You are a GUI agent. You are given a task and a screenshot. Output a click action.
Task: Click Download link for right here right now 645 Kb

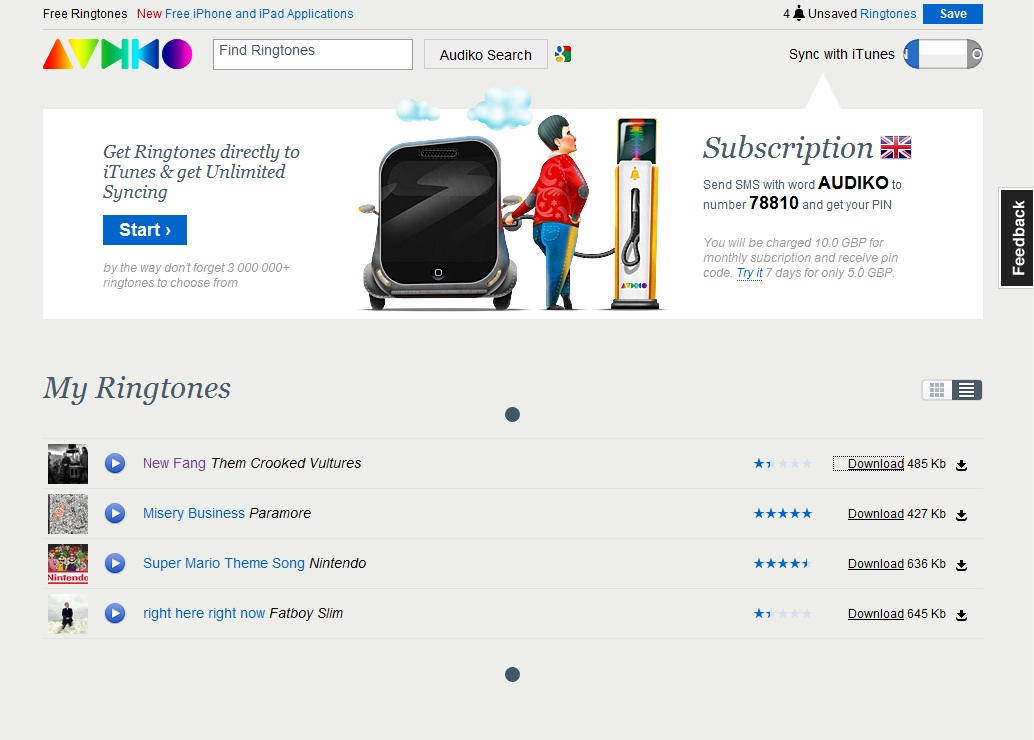click(x=876, y=614)
